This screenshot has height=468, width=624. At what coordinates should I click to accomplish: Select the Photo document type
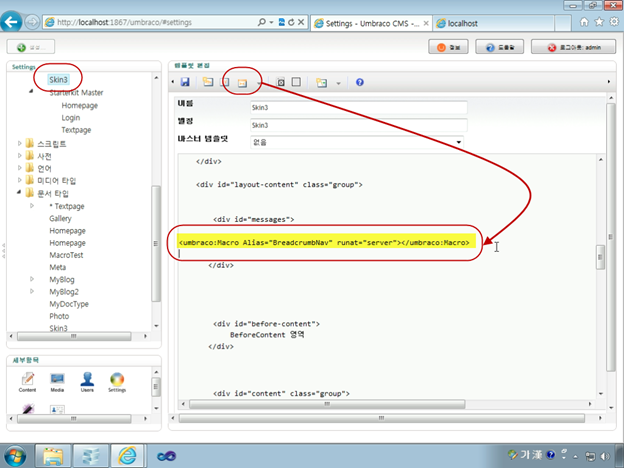tap(59, 316)
